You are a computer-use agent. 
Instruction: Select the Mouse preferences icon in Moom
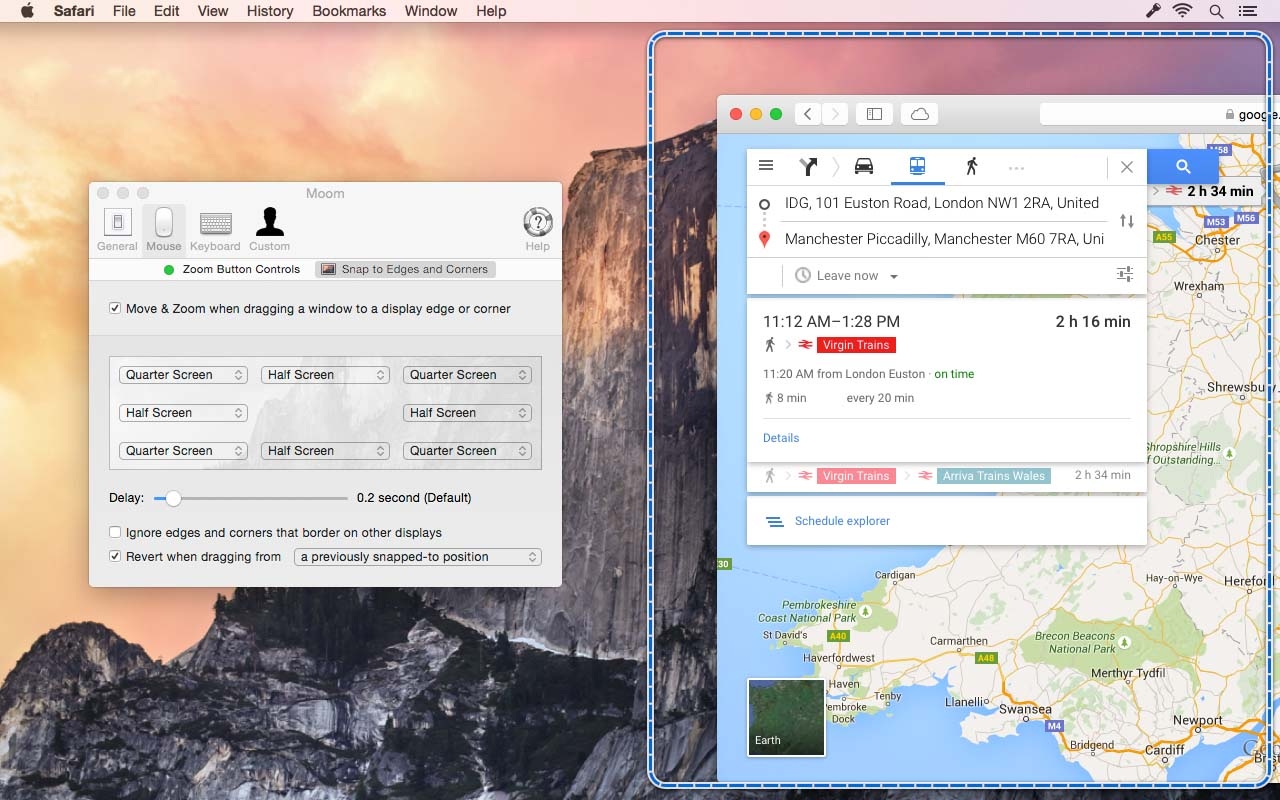point(164,230)
